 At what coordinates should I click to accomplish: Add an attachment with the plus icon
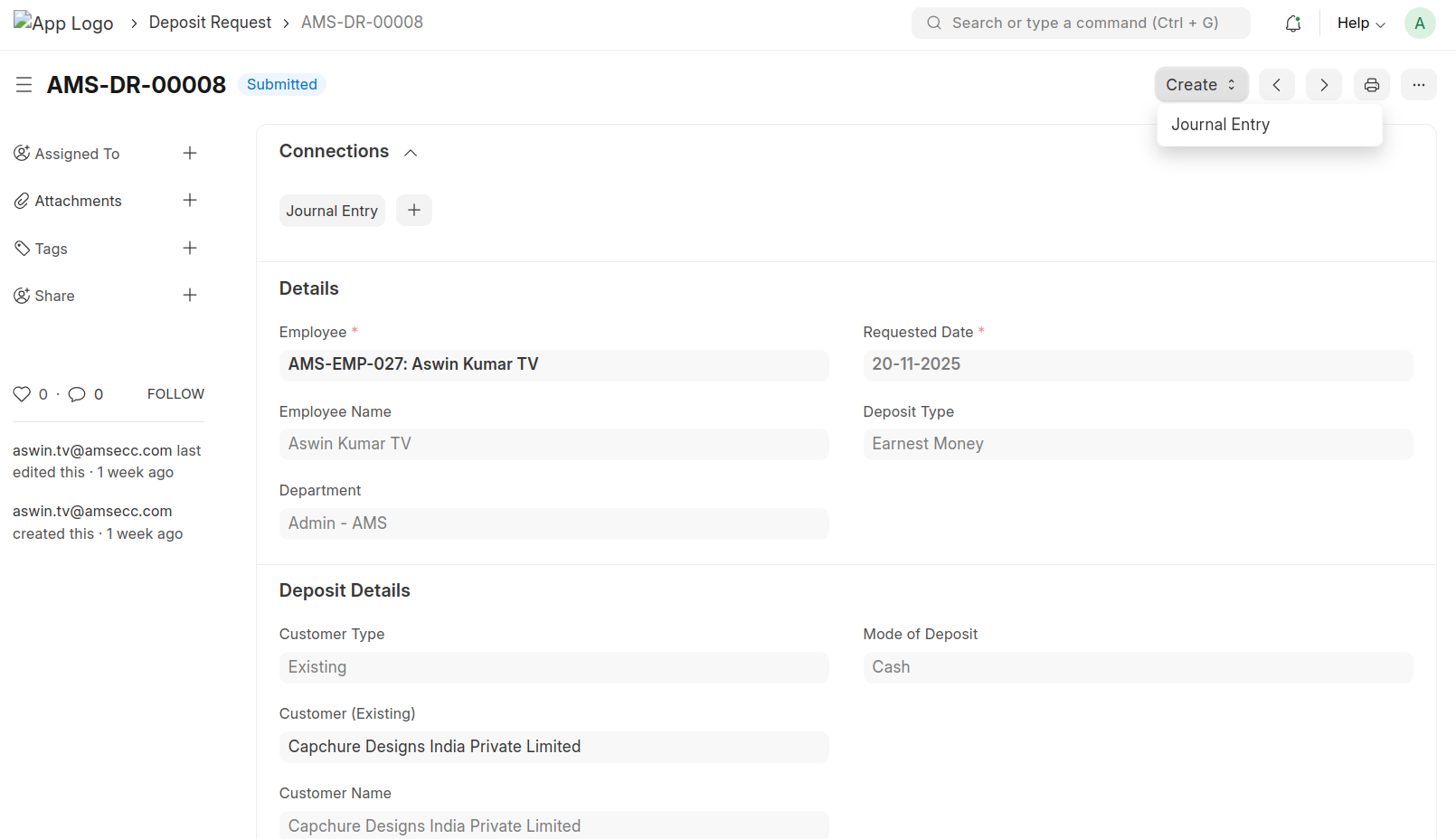pos(190,200)
